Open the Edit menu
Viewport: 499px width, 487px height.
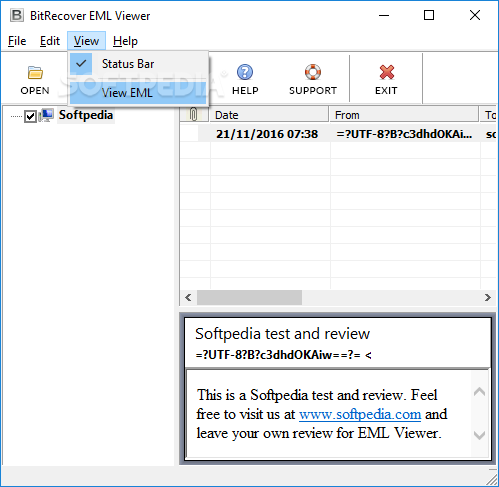[x=50, y=41]
